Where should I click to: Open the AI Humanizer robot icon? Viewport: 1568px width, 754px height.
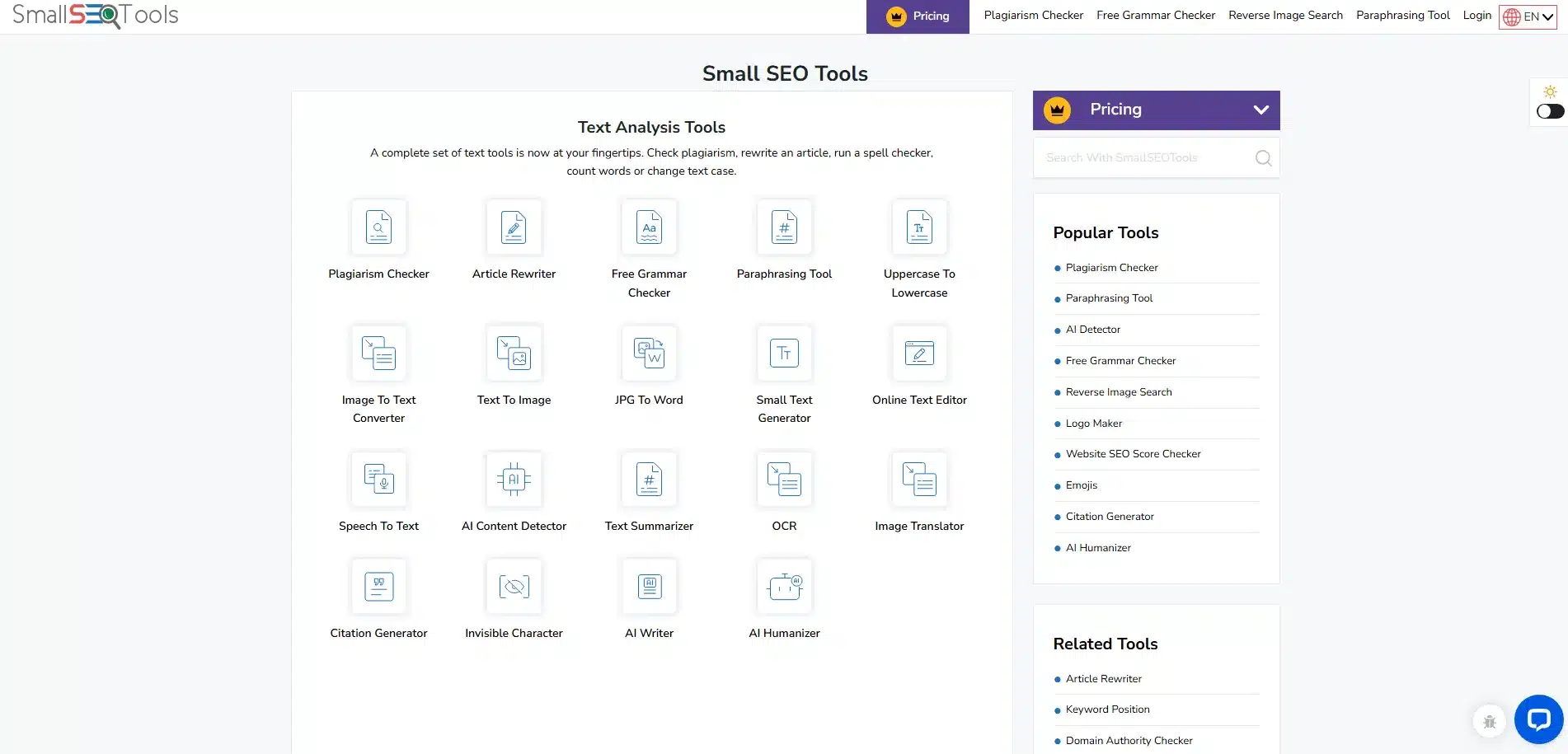[x=784, y=587]
